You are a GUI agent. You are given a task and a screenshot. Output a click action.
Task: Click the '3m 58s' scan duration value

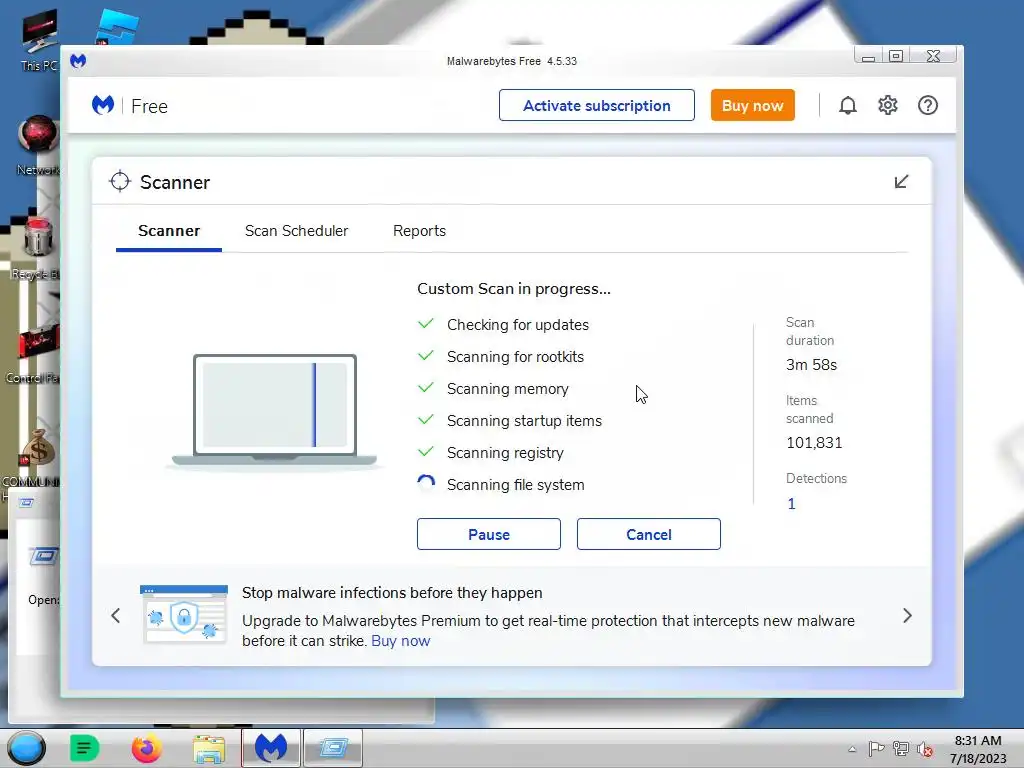tap(811, 364)
